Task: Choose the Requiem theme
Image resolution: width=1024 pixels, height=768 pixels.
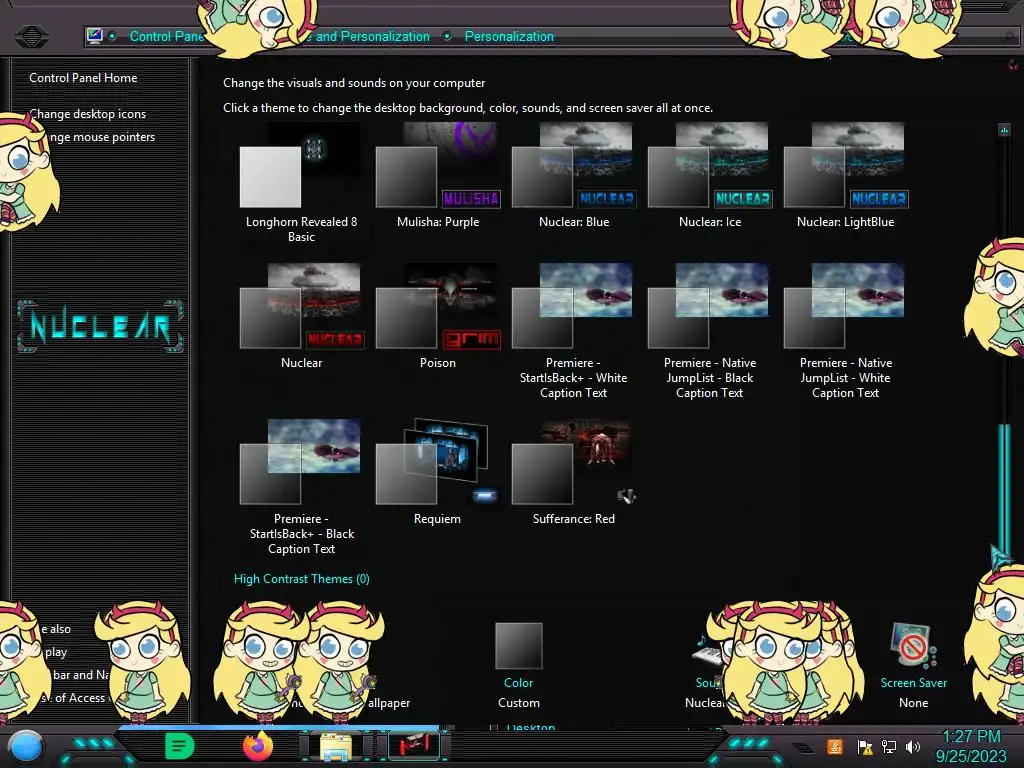Action: click(438, 473)
